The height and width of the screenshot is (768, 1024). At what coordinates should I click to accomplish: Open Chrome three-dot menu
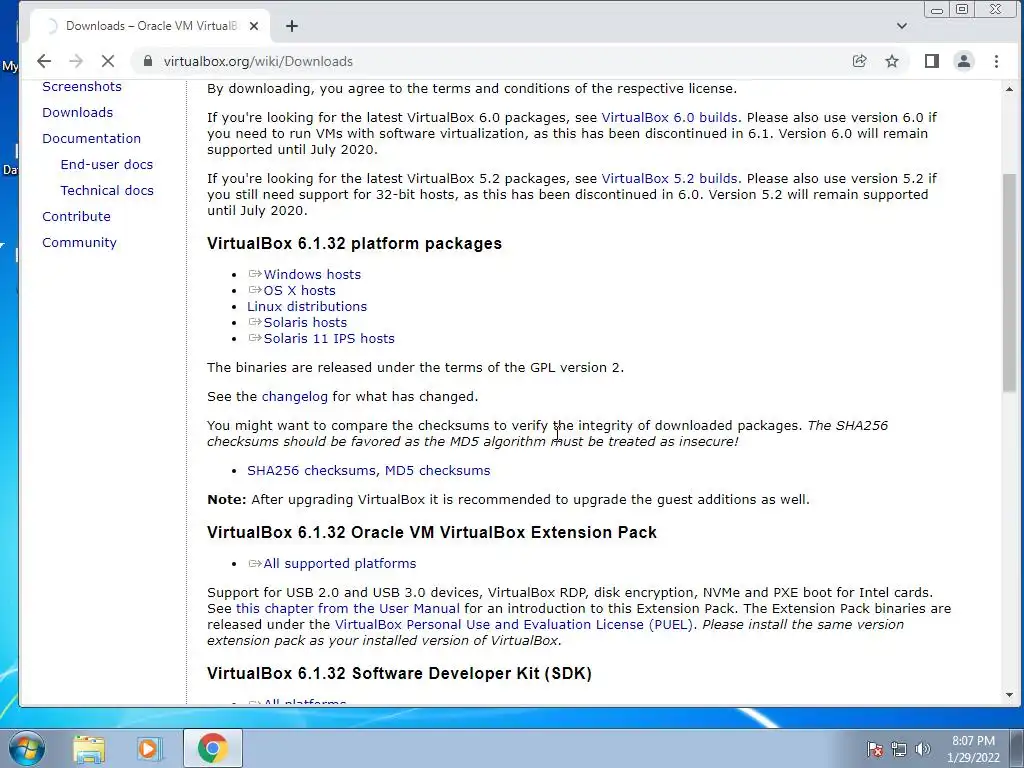click(x=996, y=61)
